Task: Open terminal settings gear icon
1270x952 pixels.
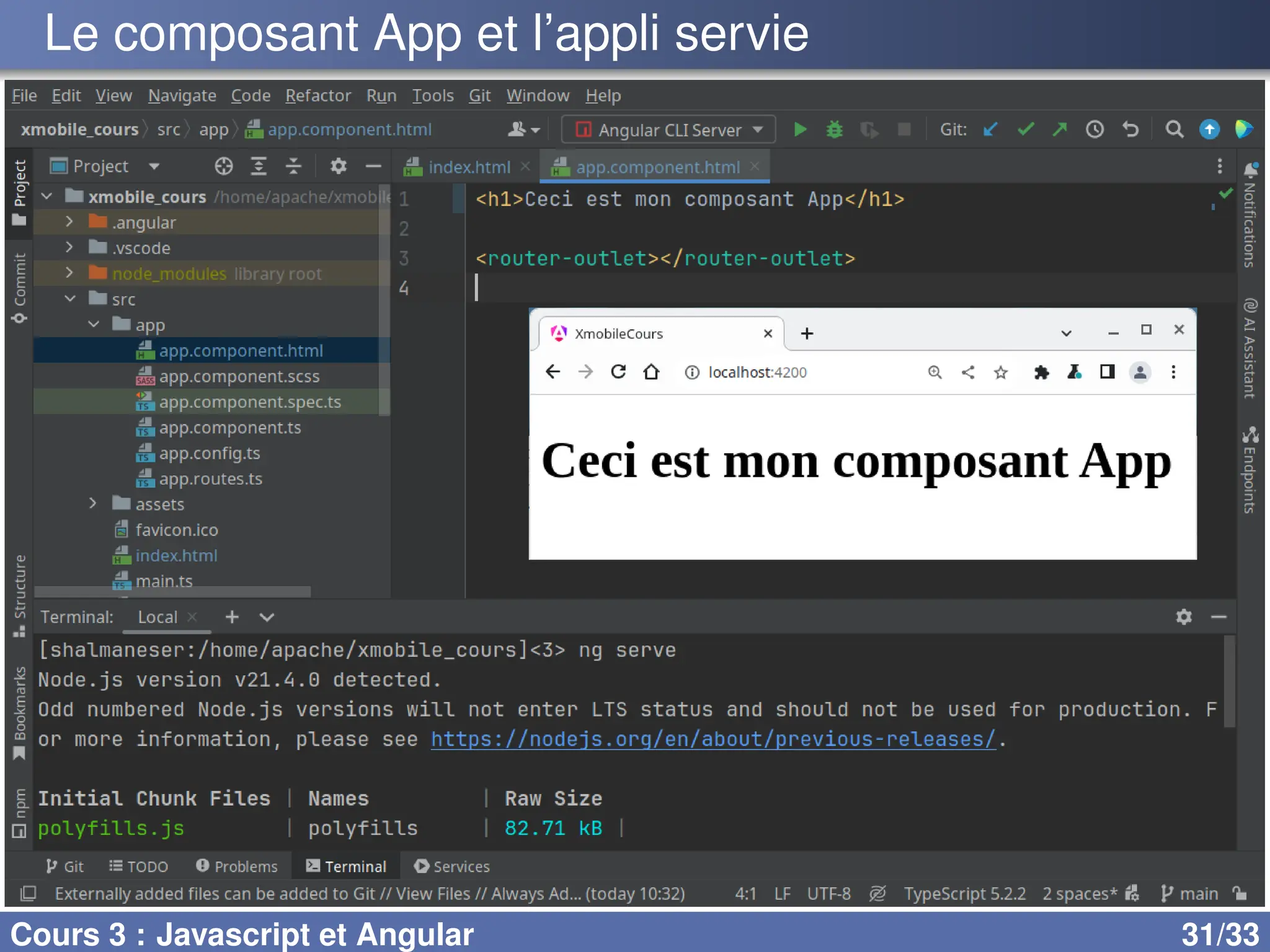Action: pos(1184,617)
